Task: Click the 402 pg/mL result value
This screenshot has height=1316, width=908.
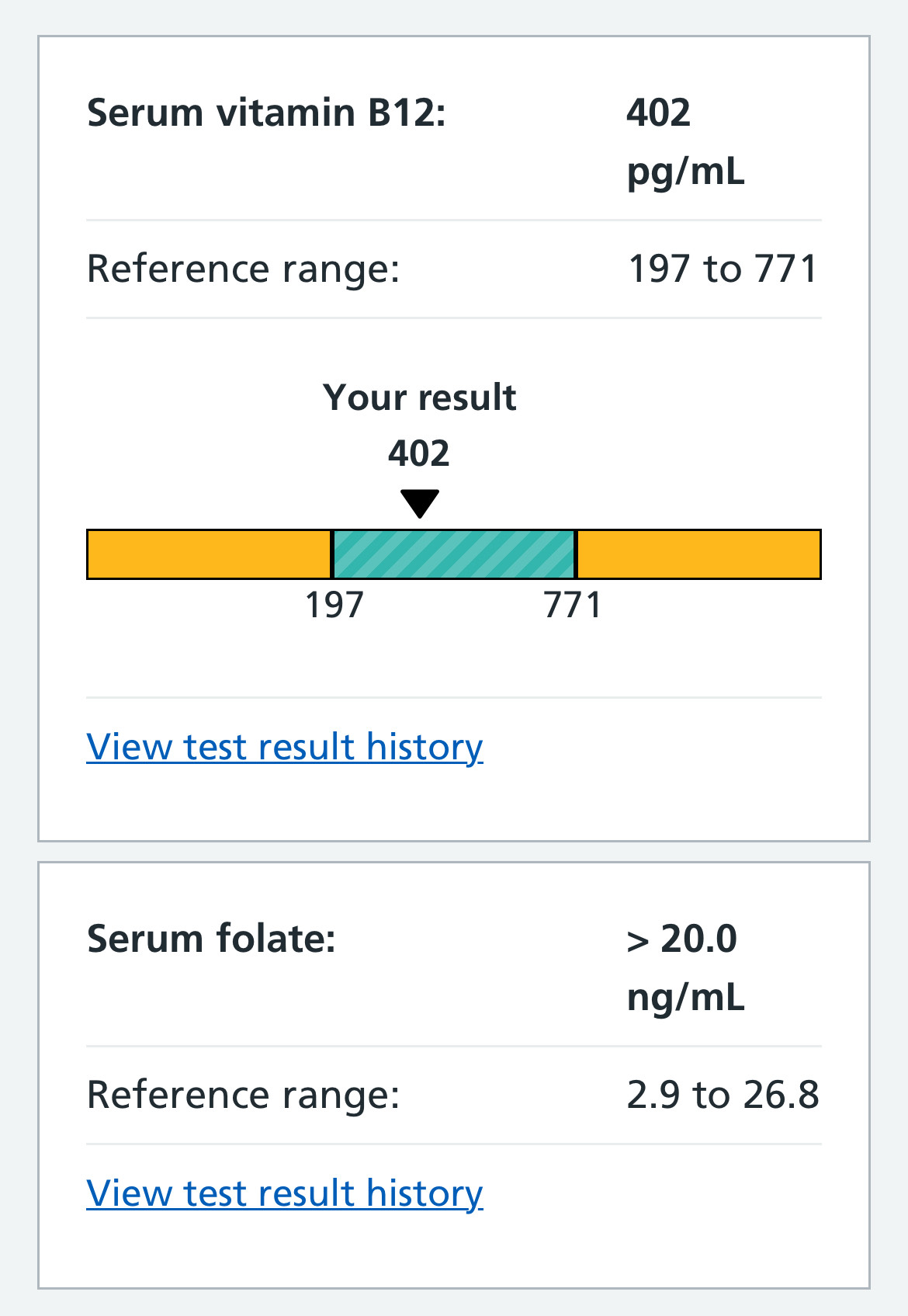Action: tap(658, 113)
